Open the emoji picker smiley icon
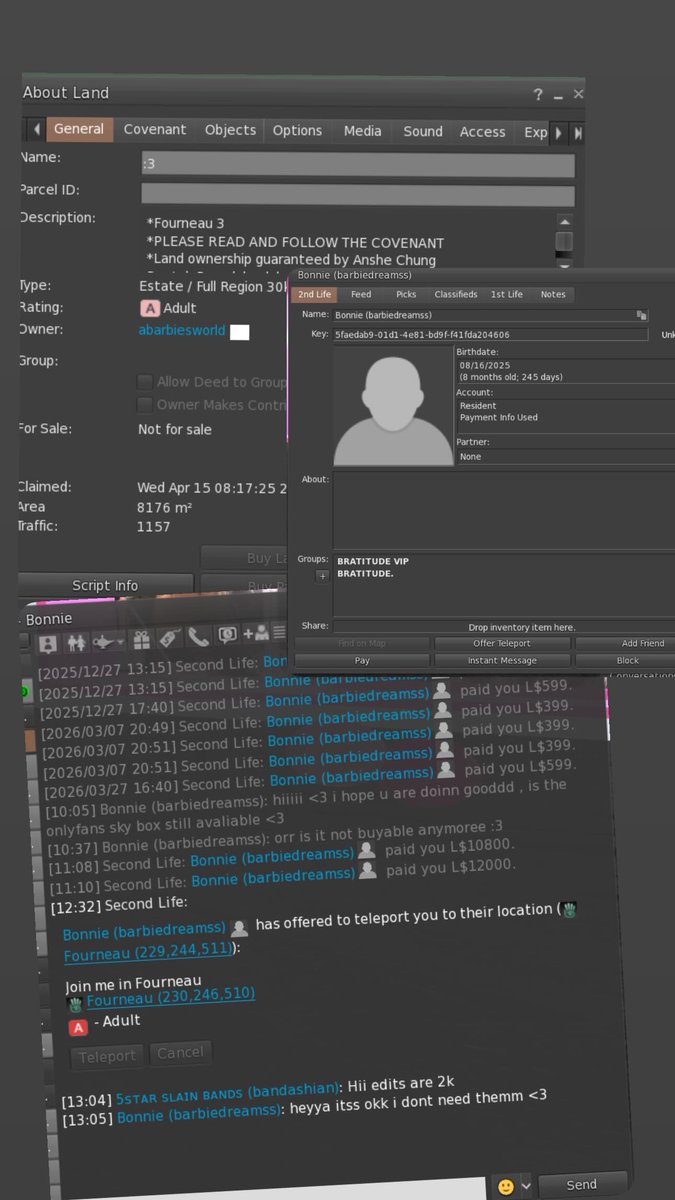The width and height of the screenshot is (675, 1200). 506,1187
